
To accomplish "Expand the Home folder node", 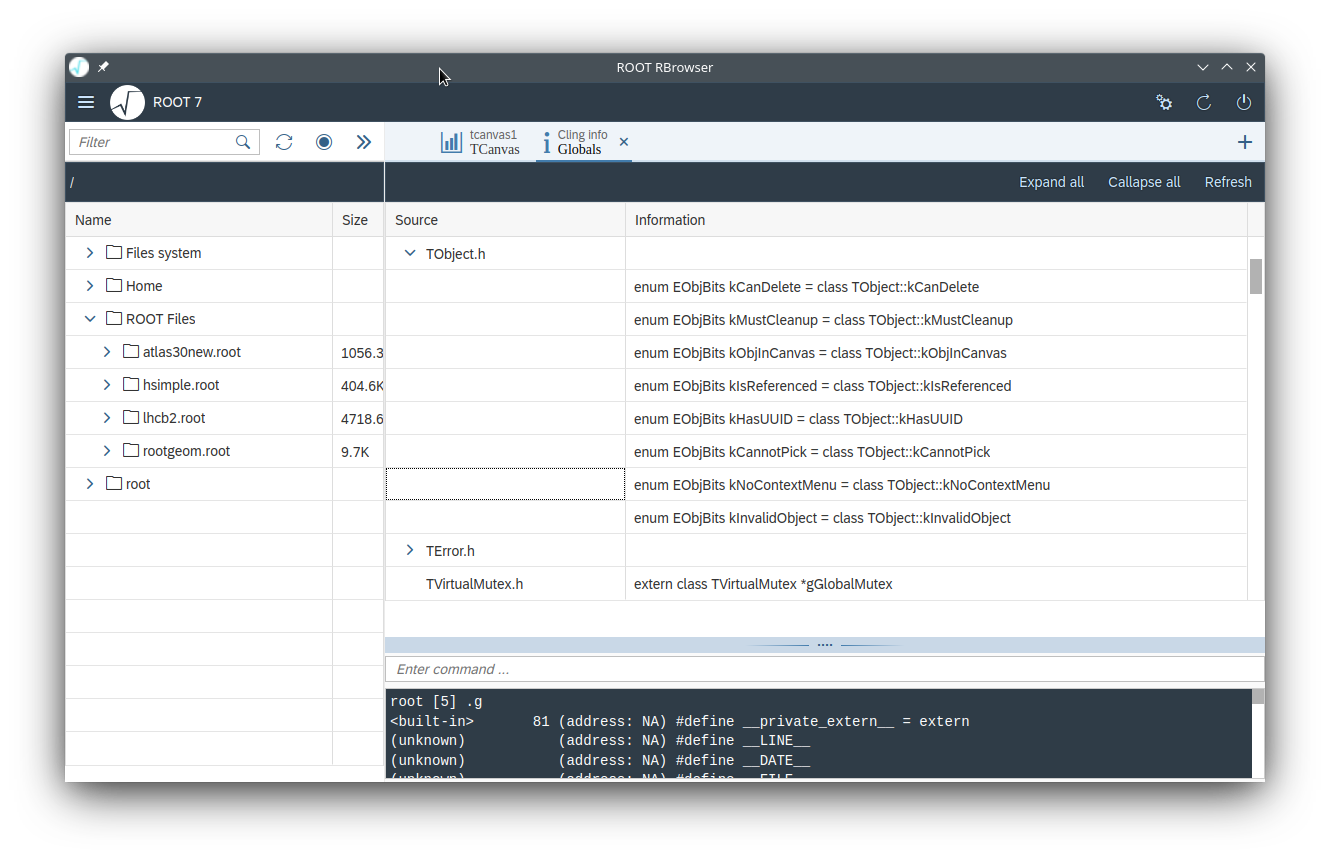I will tap(90, 286).
